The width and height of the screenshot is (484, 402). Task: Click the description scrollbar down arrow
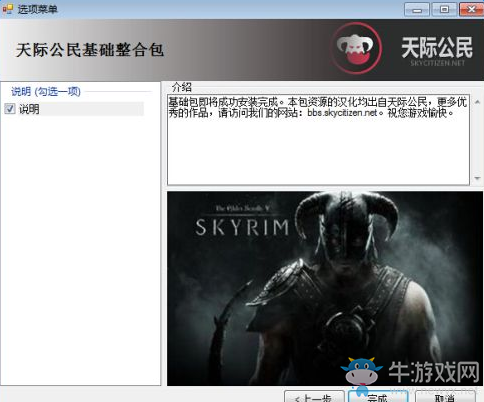(x=477, y=178)
